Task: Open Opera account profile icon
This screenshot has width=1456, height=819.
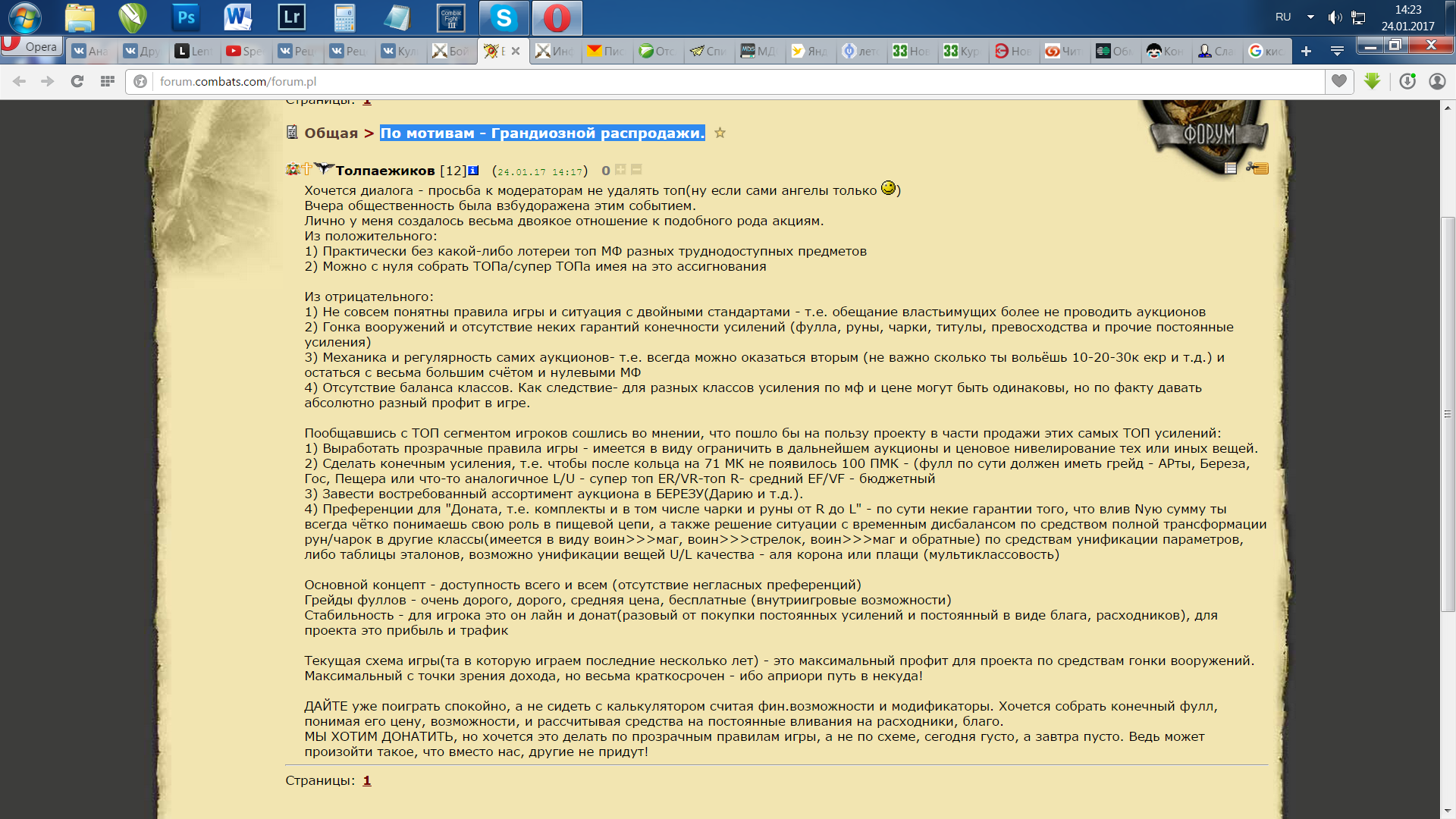Action: 1437,81
